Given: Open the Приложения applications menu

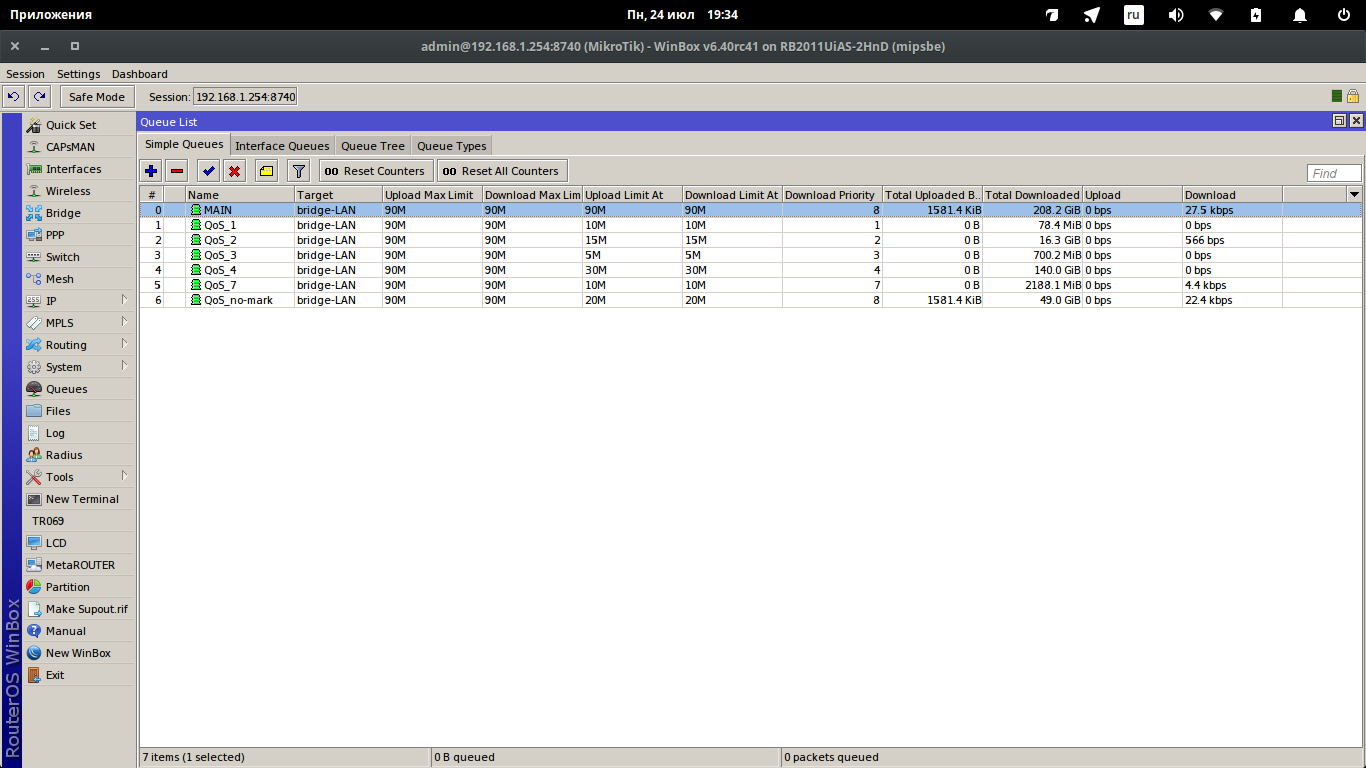Looking at the screenshot, I should 51,15.
